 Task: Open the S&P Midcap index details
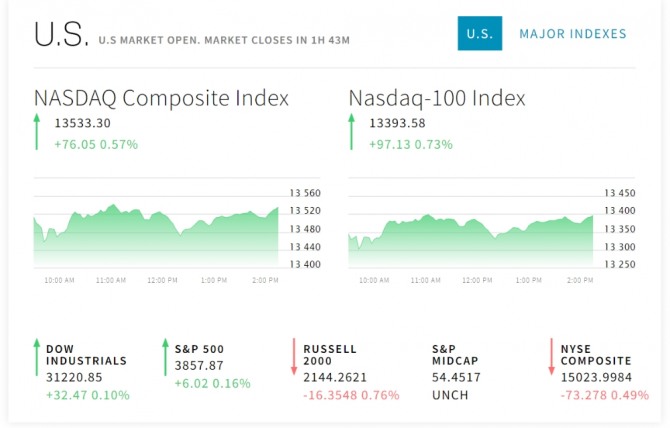tap(456, 355)
